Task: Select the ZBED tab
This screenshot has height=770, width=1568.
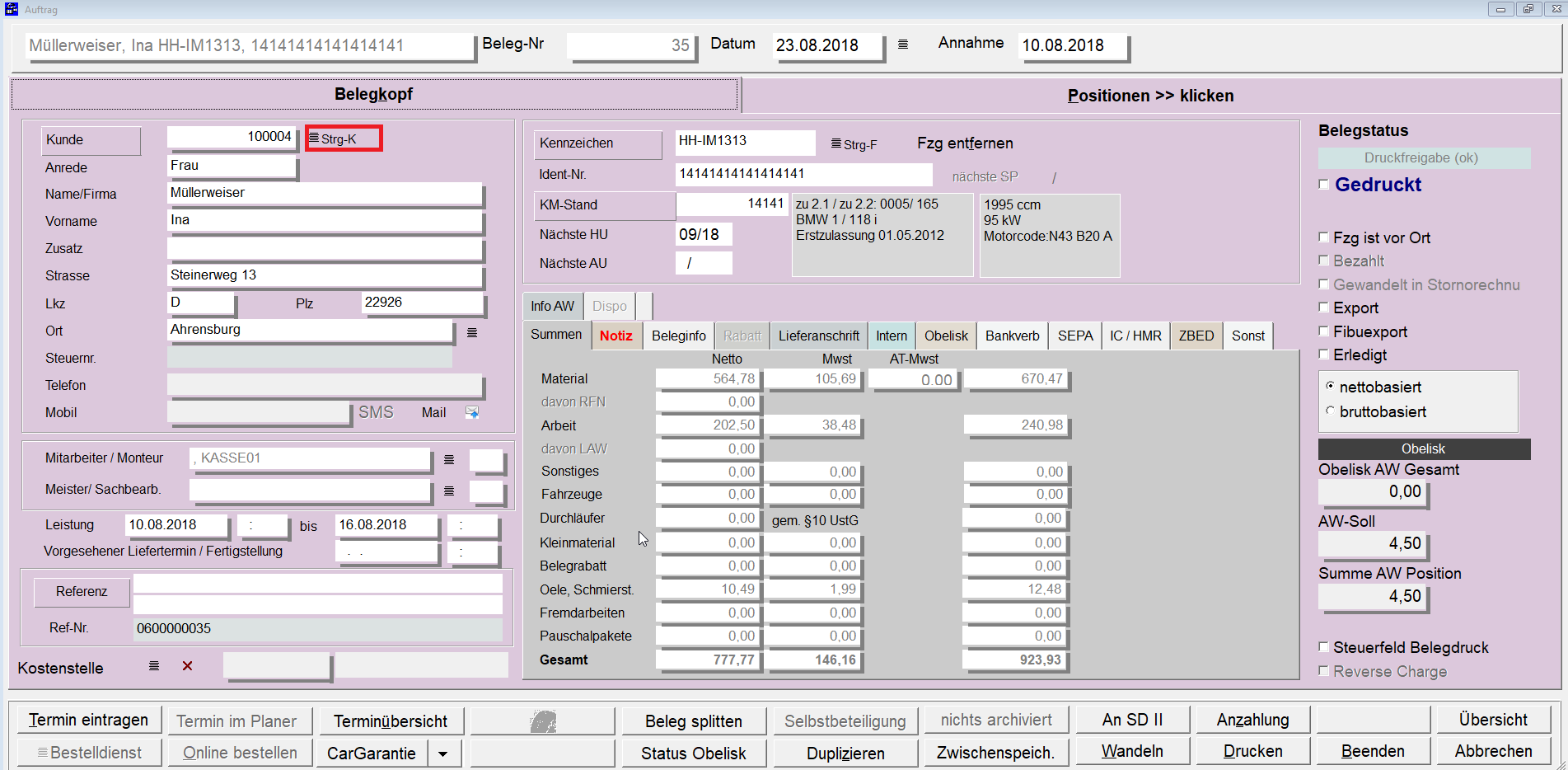Action: (1196, 336)
